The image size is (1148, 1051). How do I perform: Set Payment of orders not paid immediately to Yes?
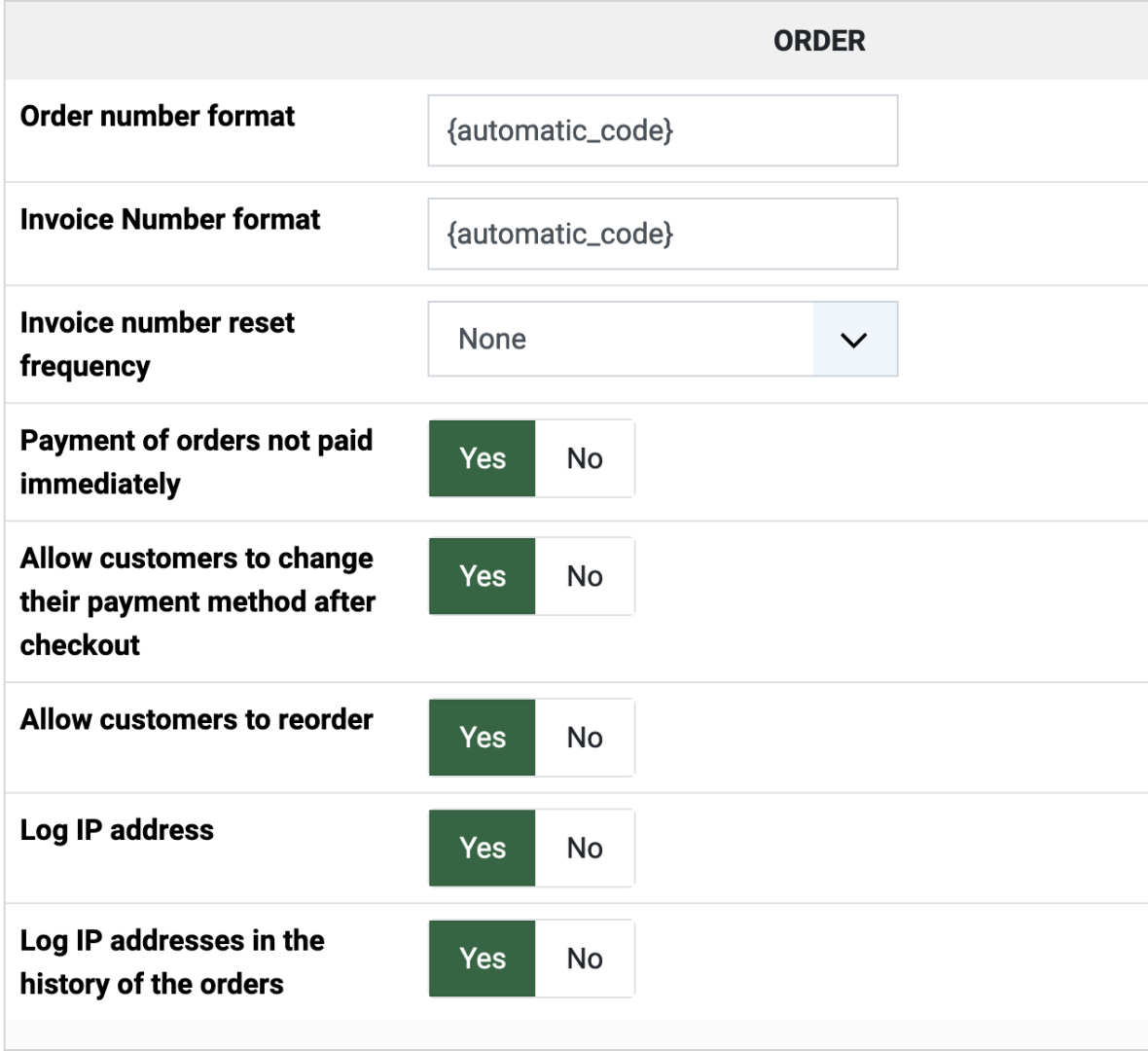[483, 458]
